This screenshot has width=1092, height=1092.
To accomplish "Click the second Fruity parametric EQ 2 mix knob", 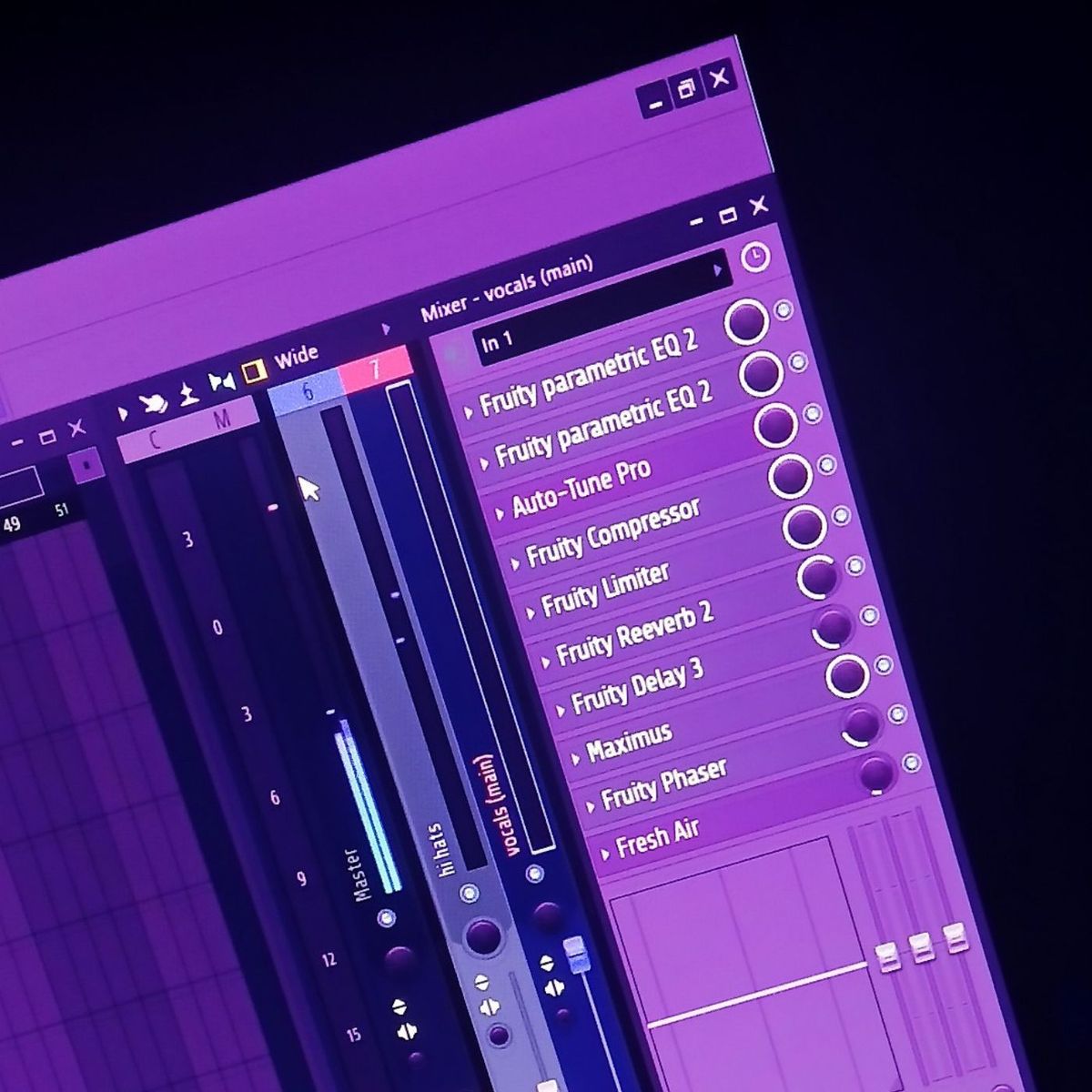I will point(761,373).
